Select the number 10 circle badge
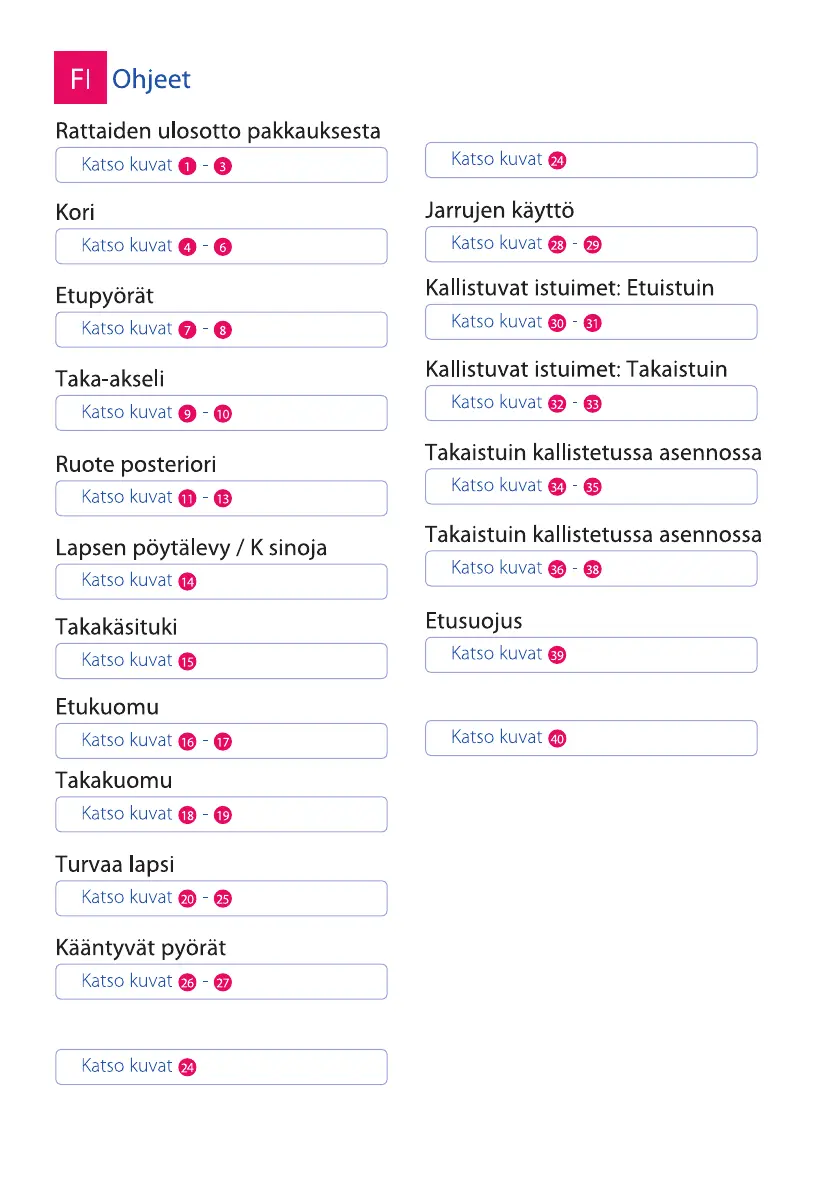Screen dimensions: 839x1191 (223, 414)
